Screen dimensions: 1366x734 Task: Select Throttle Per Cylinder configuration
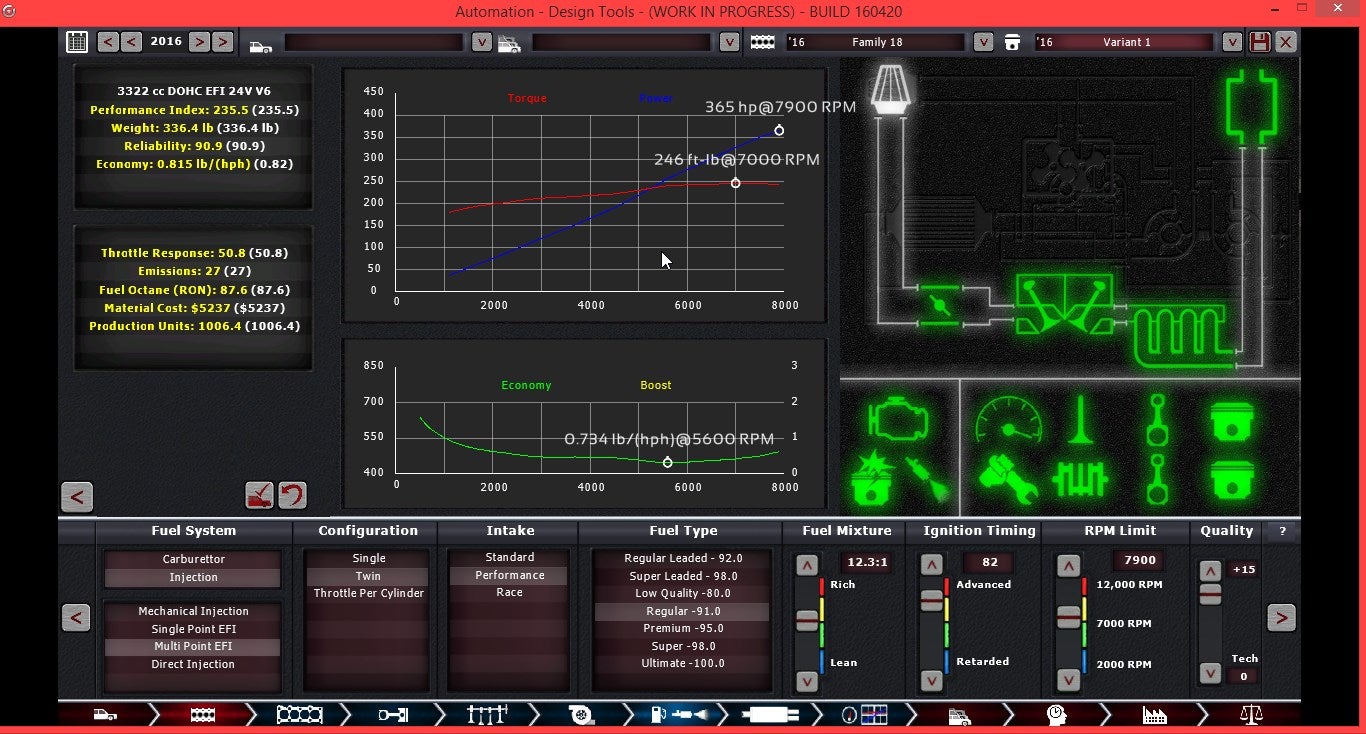pos(368,593)
